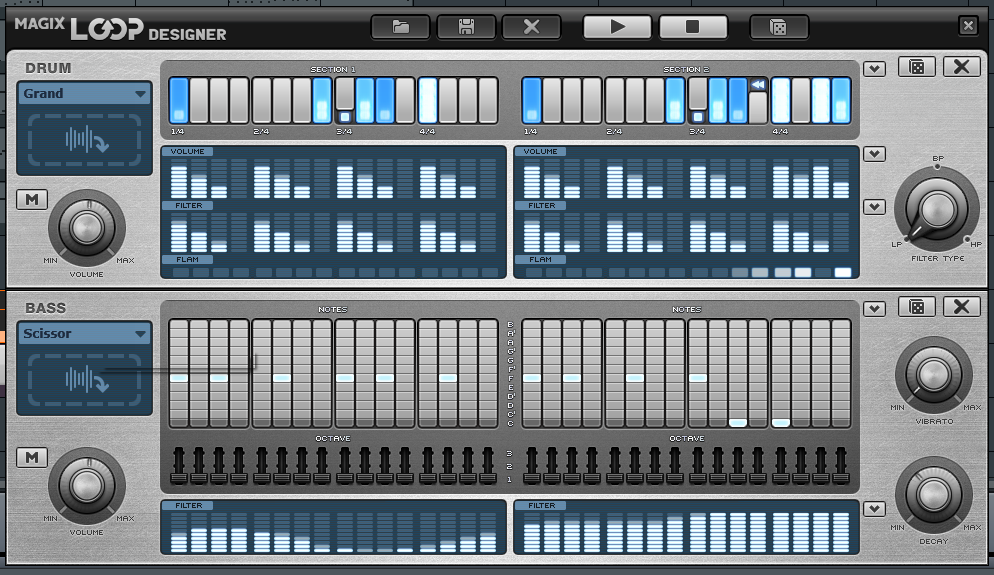Toggle first drum step in Section 1
994x575 pixels.
(178, 99)
